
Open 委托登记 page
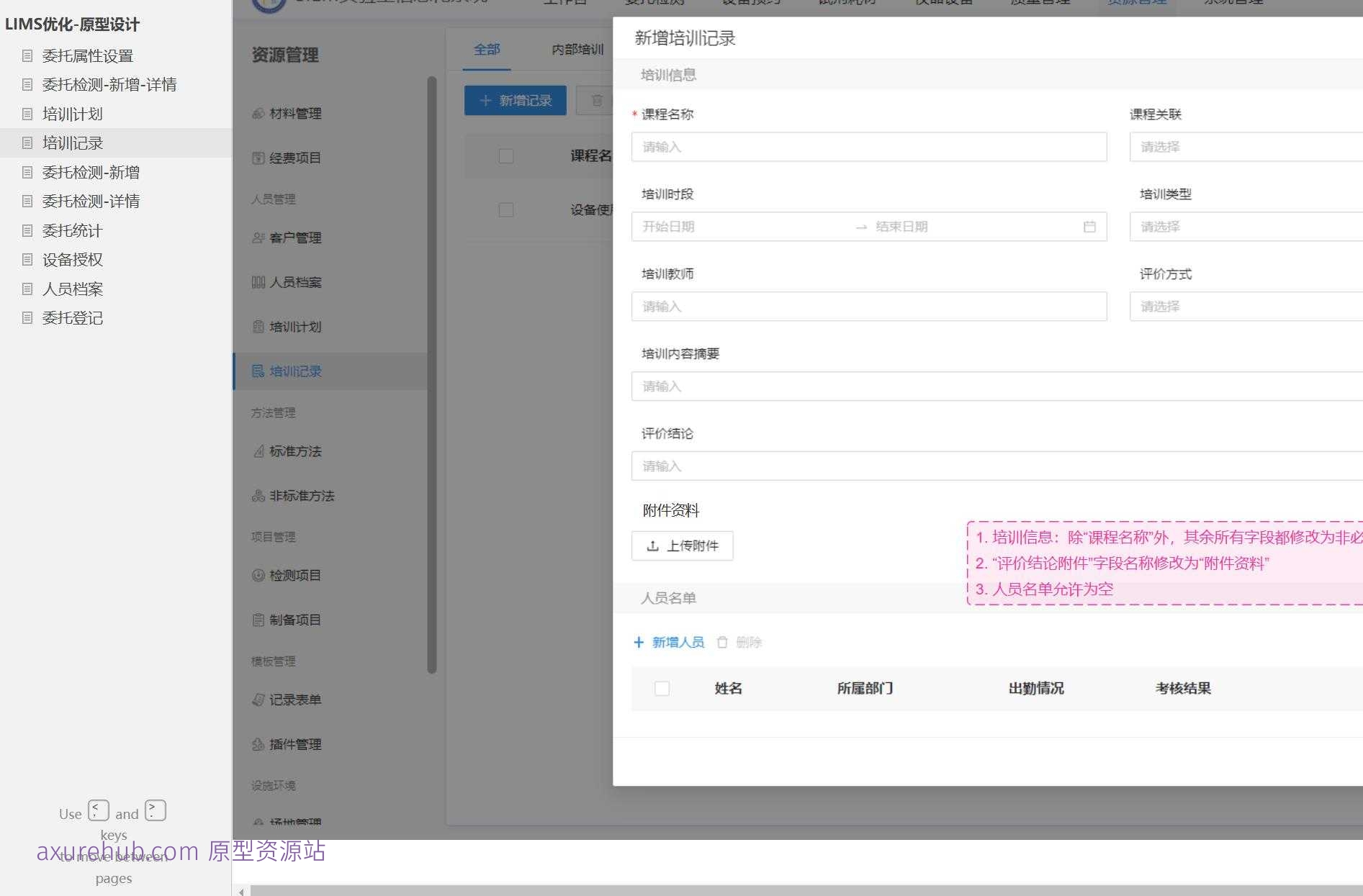click(x=72, y=317)
